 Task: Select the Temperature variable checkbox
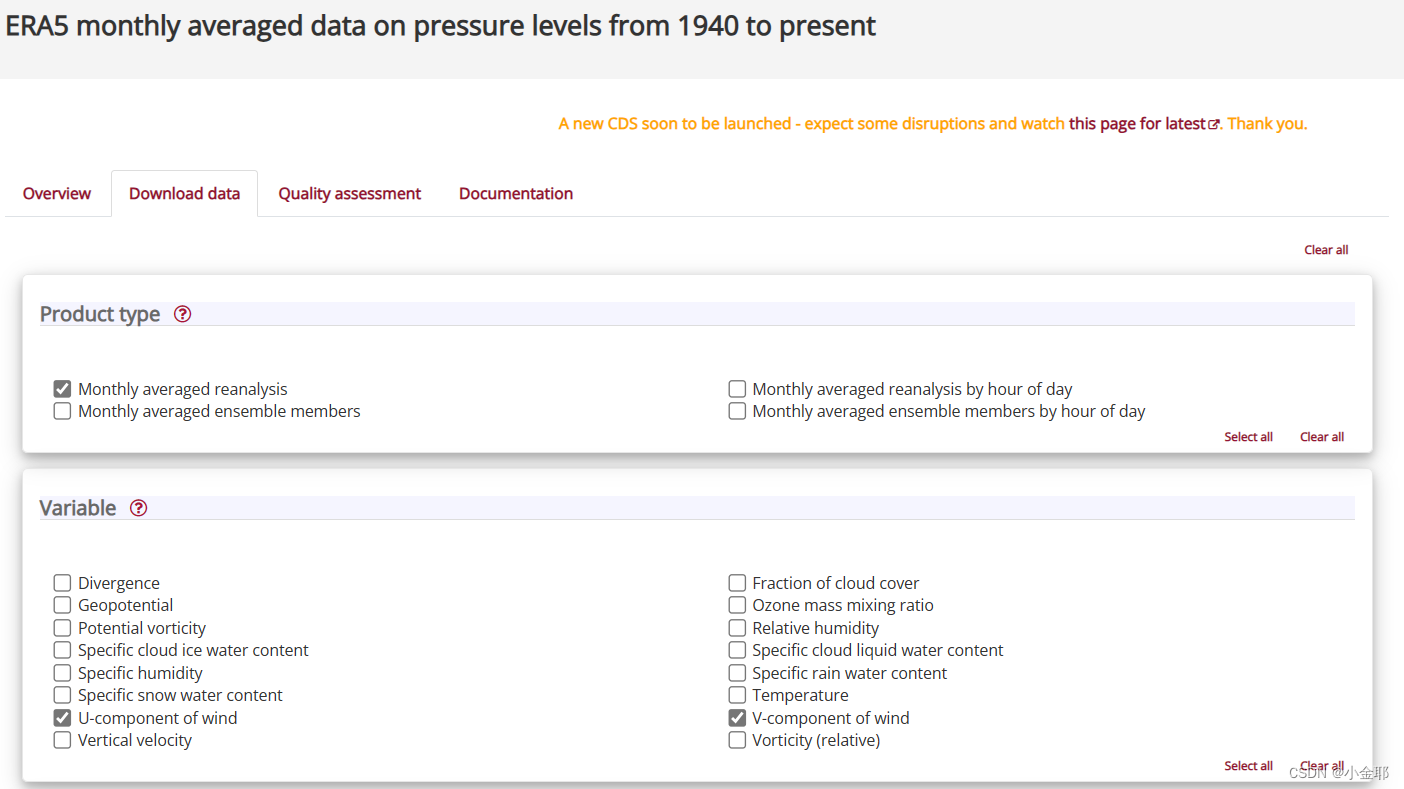[737, 695]
